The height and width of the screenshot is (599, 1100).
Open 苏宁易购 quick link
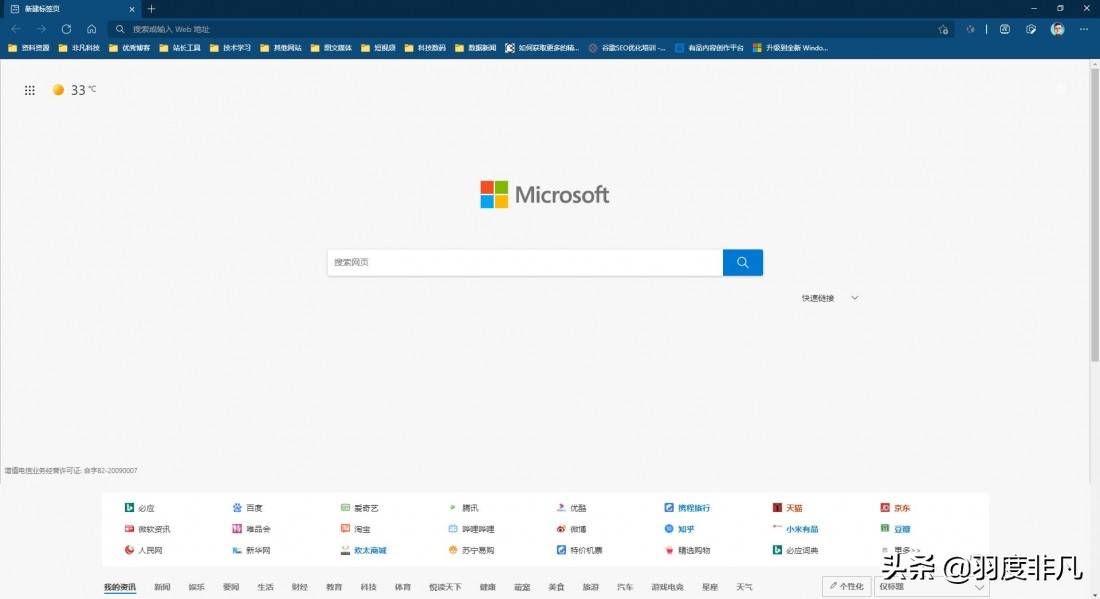(471, 550)
